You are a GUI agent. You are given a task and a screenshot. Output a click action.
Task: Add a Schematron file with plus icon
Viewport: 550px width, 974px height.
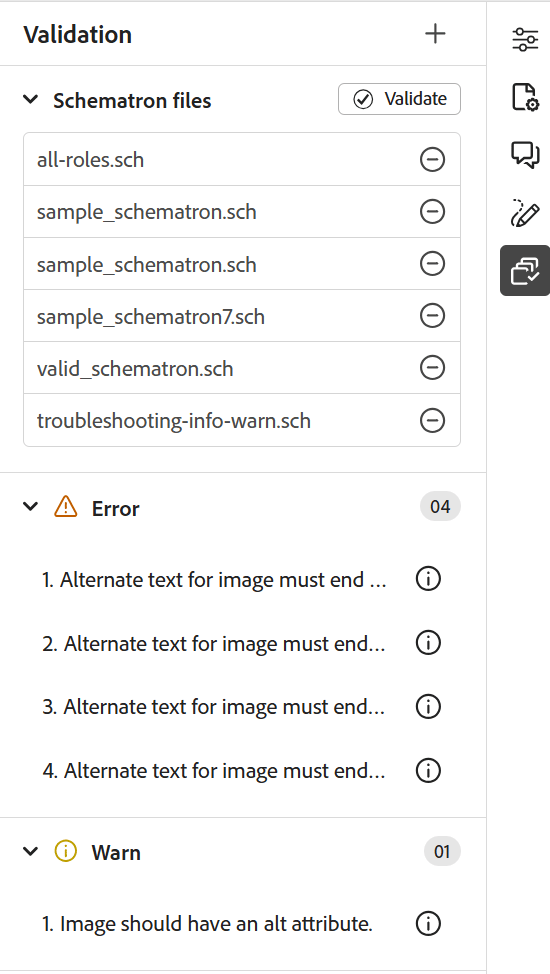click(x=435, y=34)
